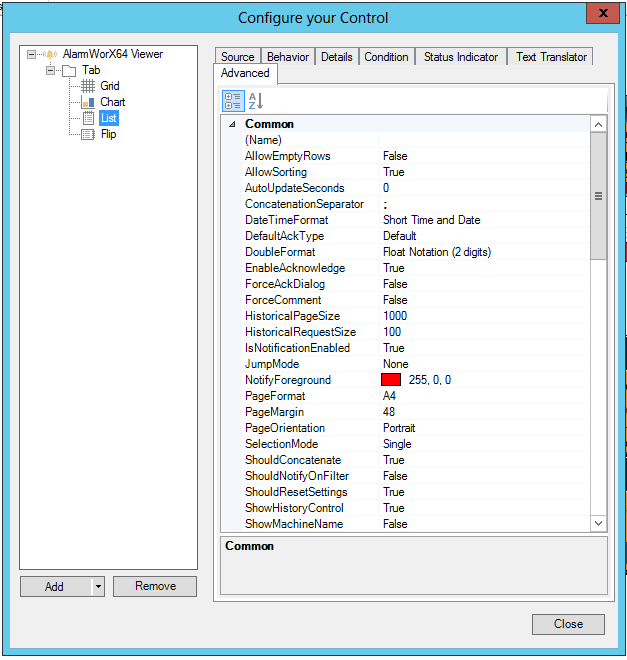Open the Add button dropdown arrow
The width and height of the screenshot is (627, 660).
98,587
